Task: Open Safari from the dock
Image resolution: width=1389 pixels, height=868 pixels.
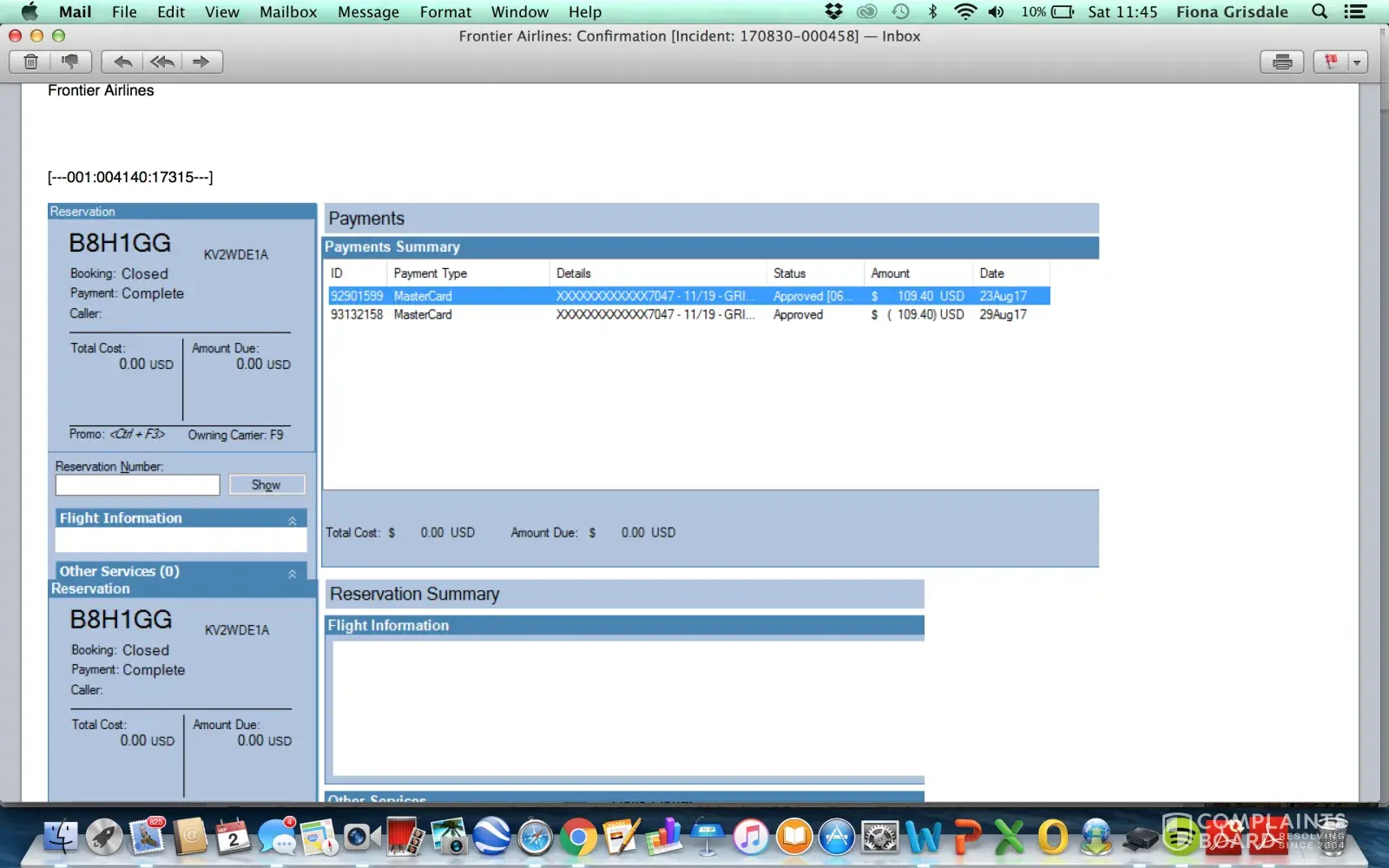Action: tap(535, 838)
